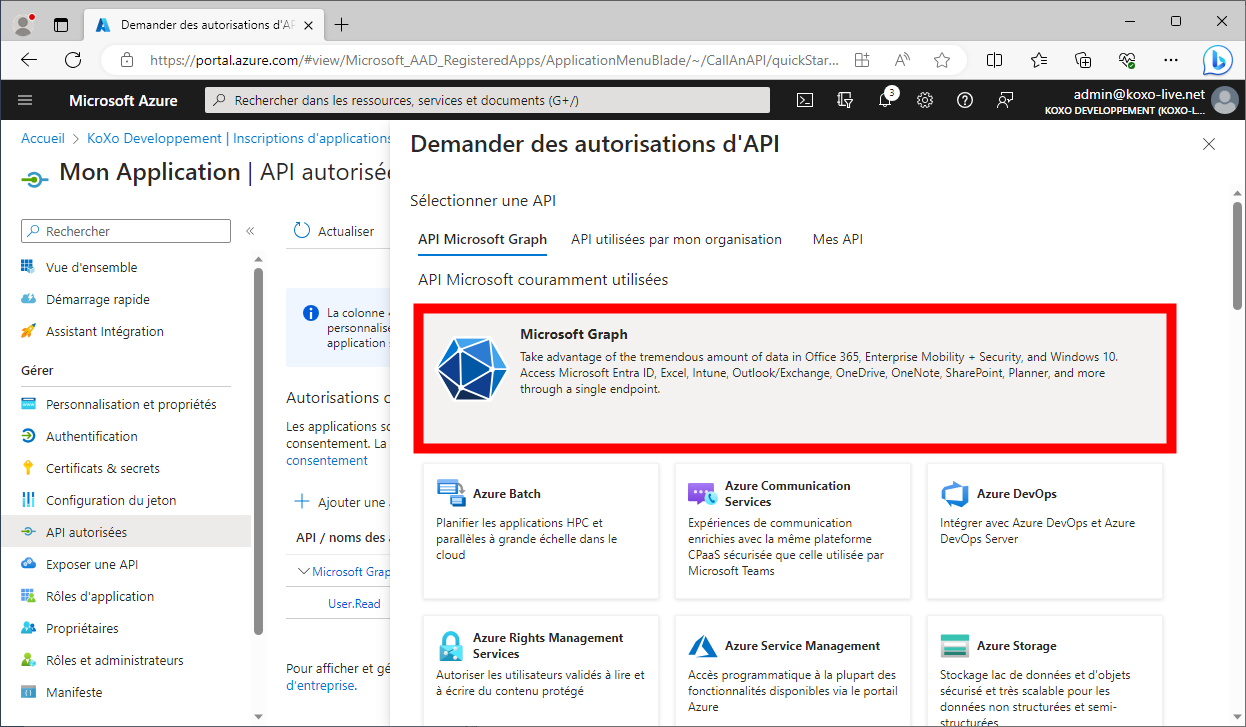Click the Azure DevOps icon
This screenshot has height=727, width=1246.
pyautogui.click(x=955, y=494)
